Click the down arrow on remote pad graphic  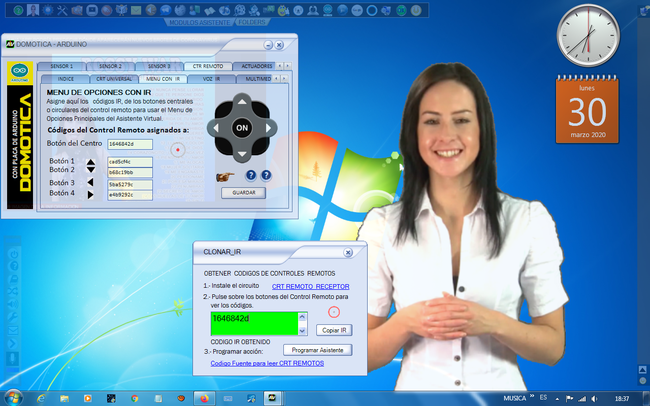(x=242, y=154)
